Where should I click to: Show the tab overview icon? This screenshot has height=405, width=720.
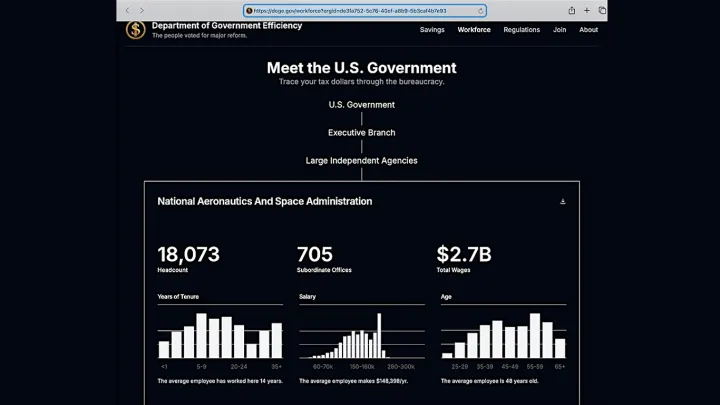point(602,11)
